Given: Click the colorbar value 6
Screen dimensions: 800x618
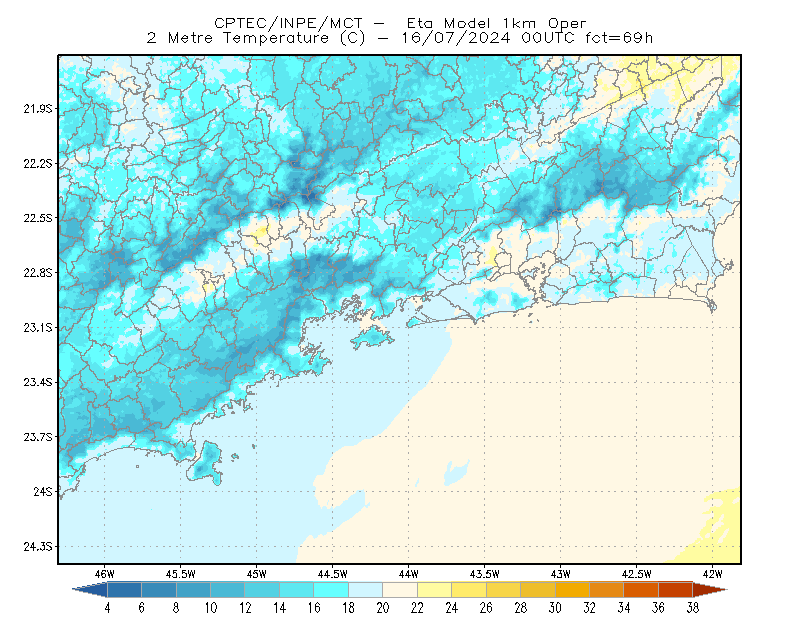Looking at the screenshot, I should [141, 608].
